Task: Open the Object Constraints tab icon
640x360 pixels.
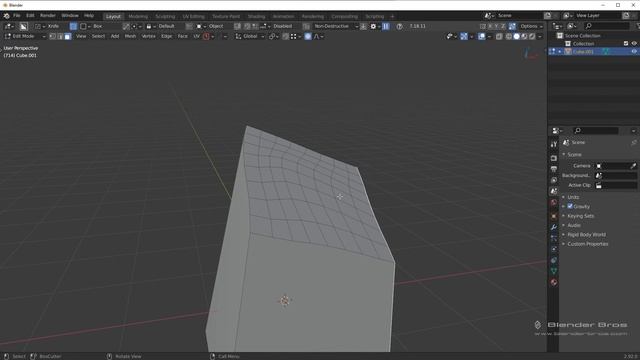Action: 553,260
